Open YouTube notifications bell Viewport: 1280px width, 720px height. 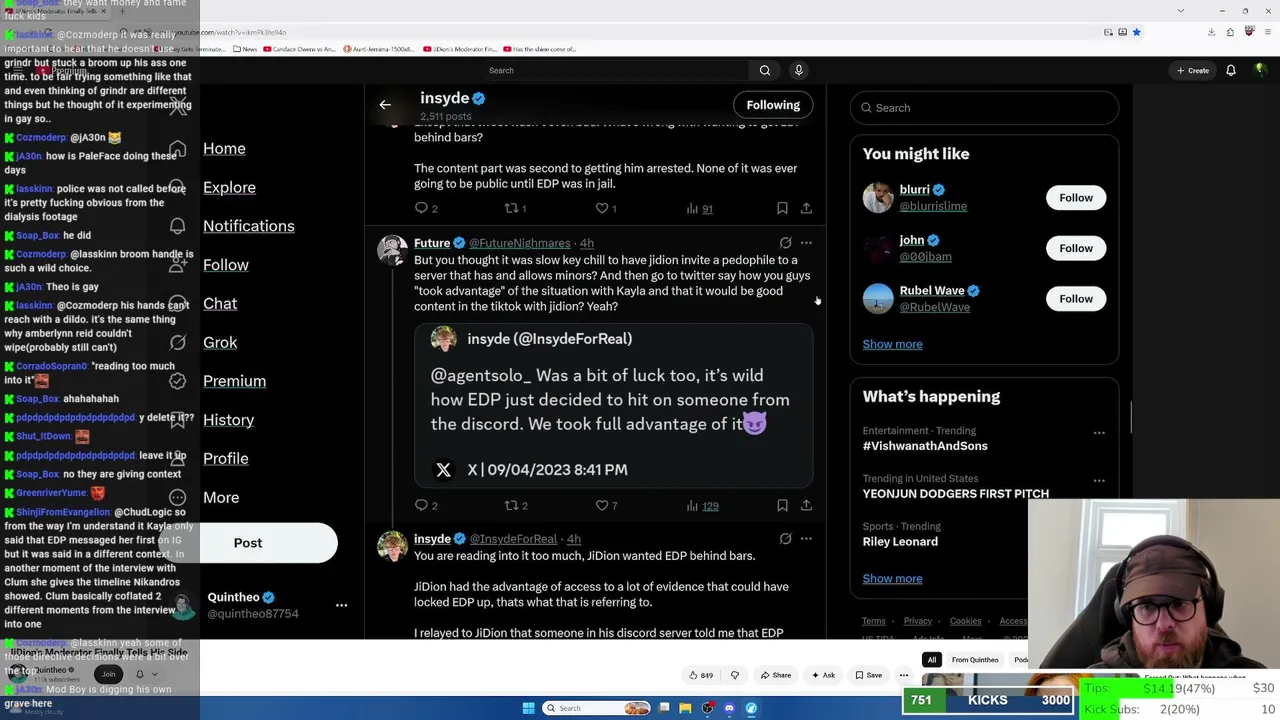click(1231, 70)
